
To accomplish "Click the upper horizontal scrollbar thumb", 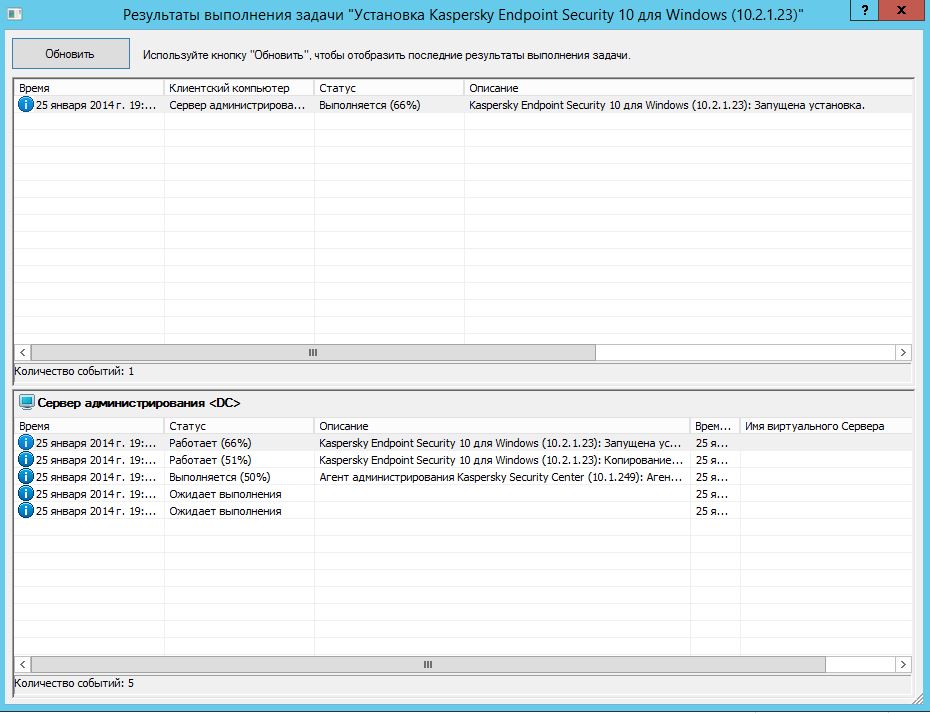I will coord(313,352).
